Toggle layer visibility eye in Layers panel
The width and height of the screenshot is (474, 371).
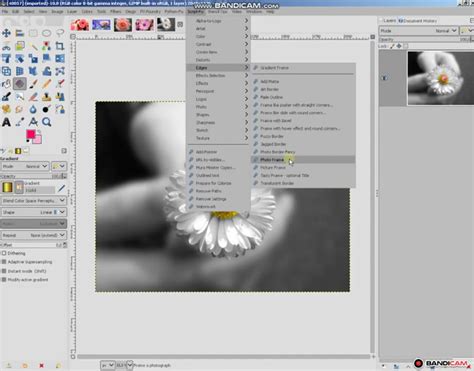pyautogui.click(x=384, y=78)
